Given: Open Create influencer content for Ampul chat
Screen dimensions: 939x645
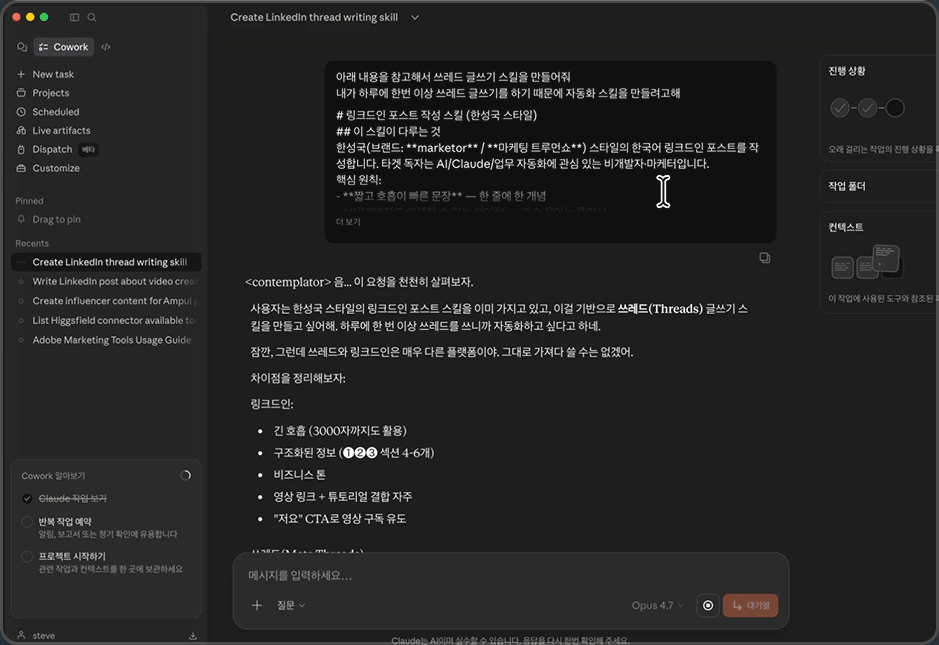Looking at the screenshot, I should 106,301.
